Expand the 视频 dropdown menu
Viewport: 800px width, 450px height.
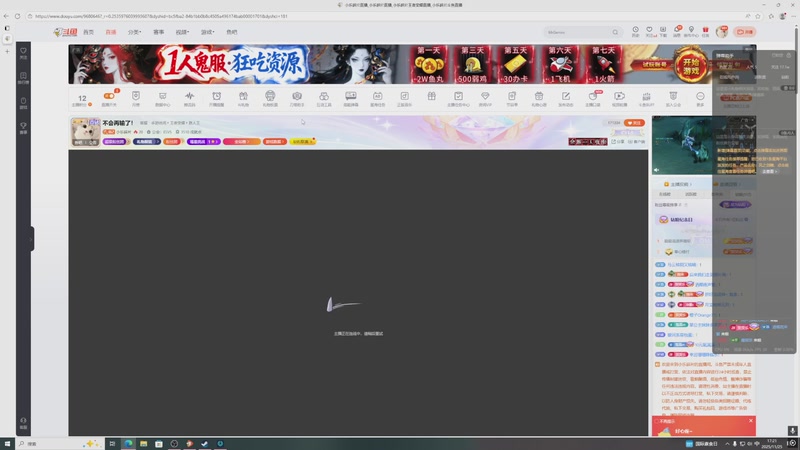pyautogui.click(x=182, y=32)
